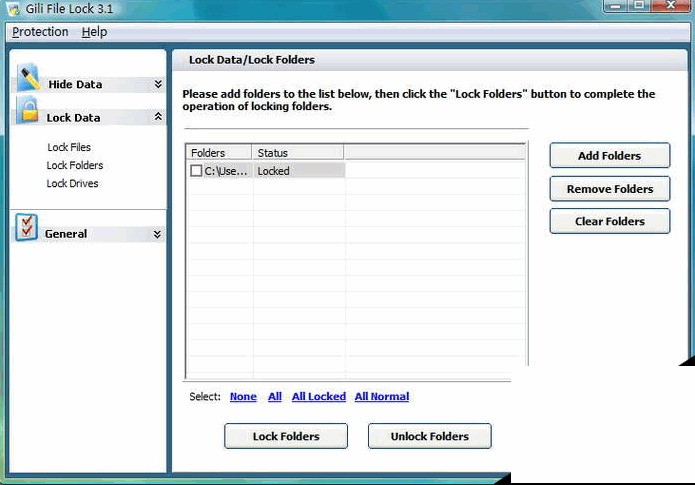Expand the Hide Data section chevron
695x485 pixels.
[158, 84]
